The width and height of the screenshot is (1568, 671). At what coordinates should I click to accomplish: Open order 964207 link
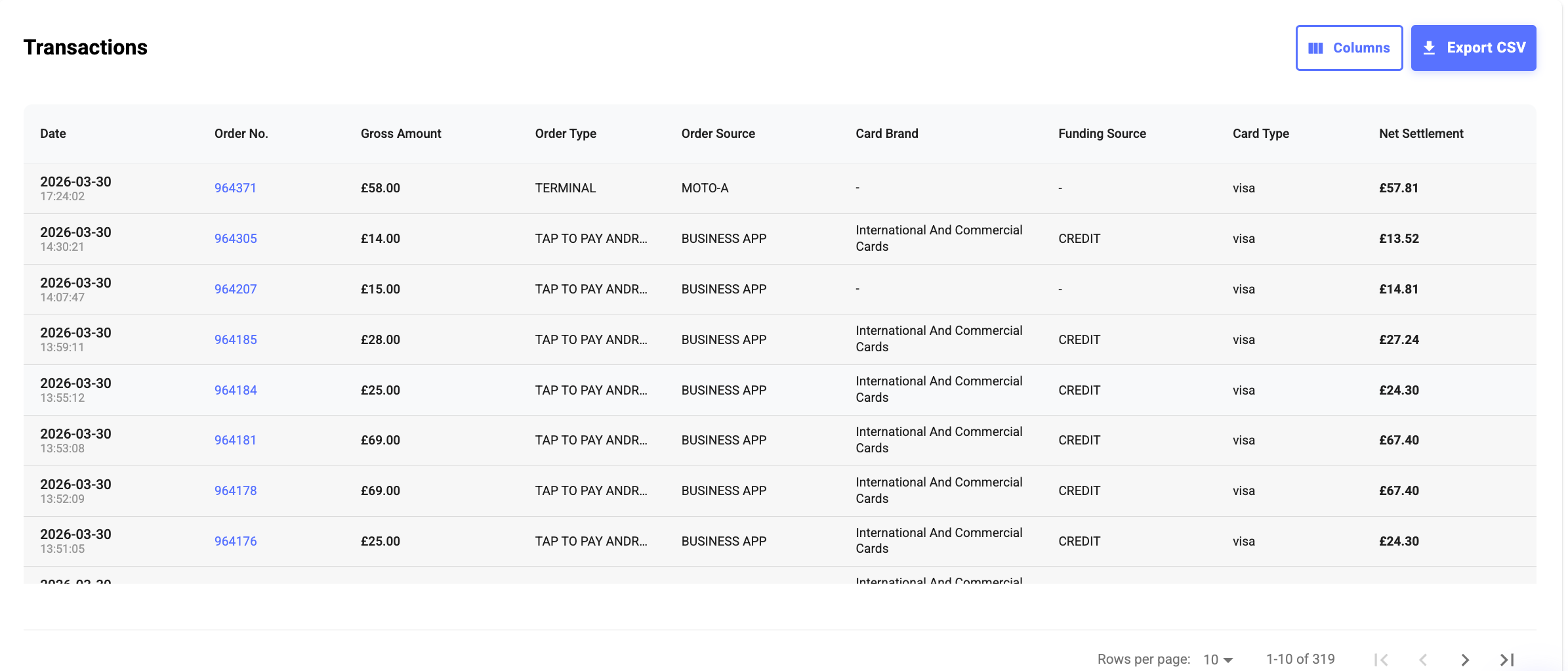coord(236,290)
